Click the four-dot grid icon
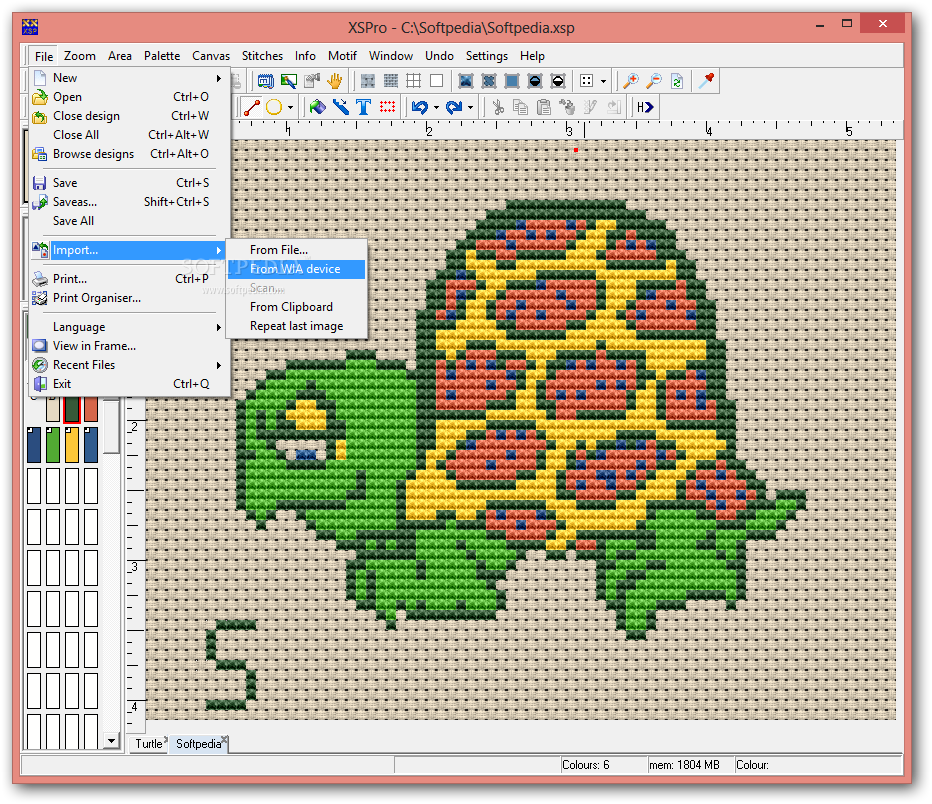Image resolution: width=932 pixels, height=804 pixels. 587,81
